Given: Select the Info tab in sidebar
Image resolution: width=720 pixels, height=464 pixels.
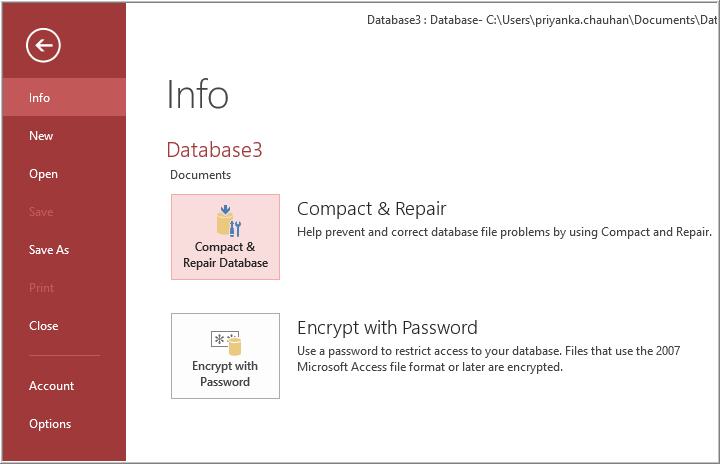Looking at the screenshot, I should (40, 98).
